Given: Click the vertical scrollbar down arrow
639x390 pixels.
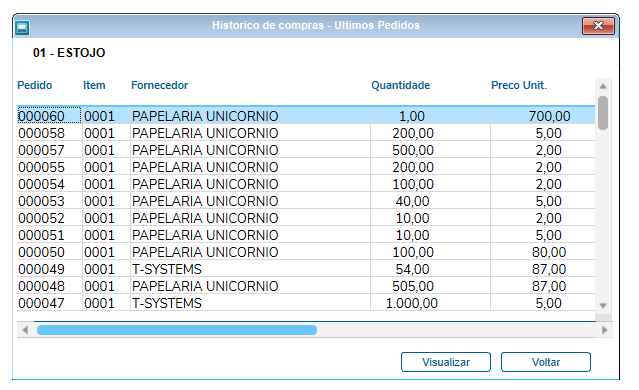Looking at the screenshot, I should 603,306.
